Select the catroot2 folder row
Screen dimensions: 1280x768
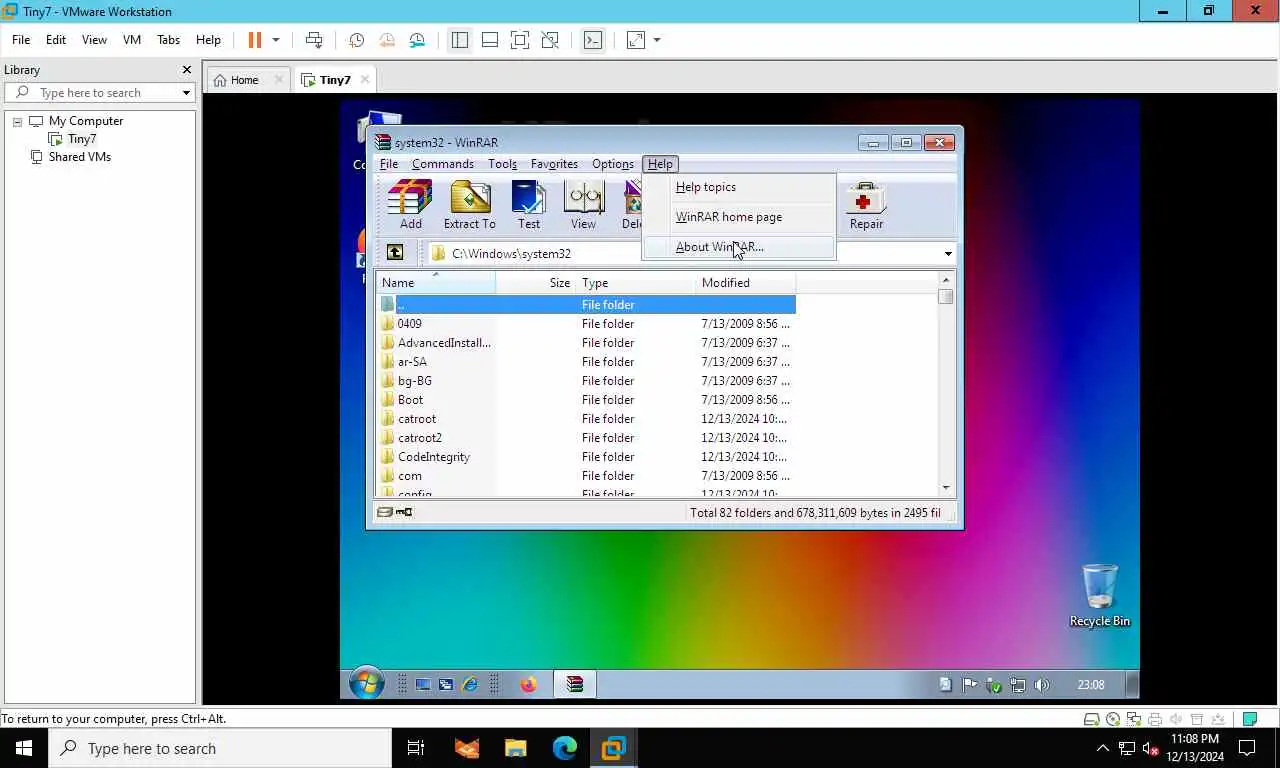587,438
